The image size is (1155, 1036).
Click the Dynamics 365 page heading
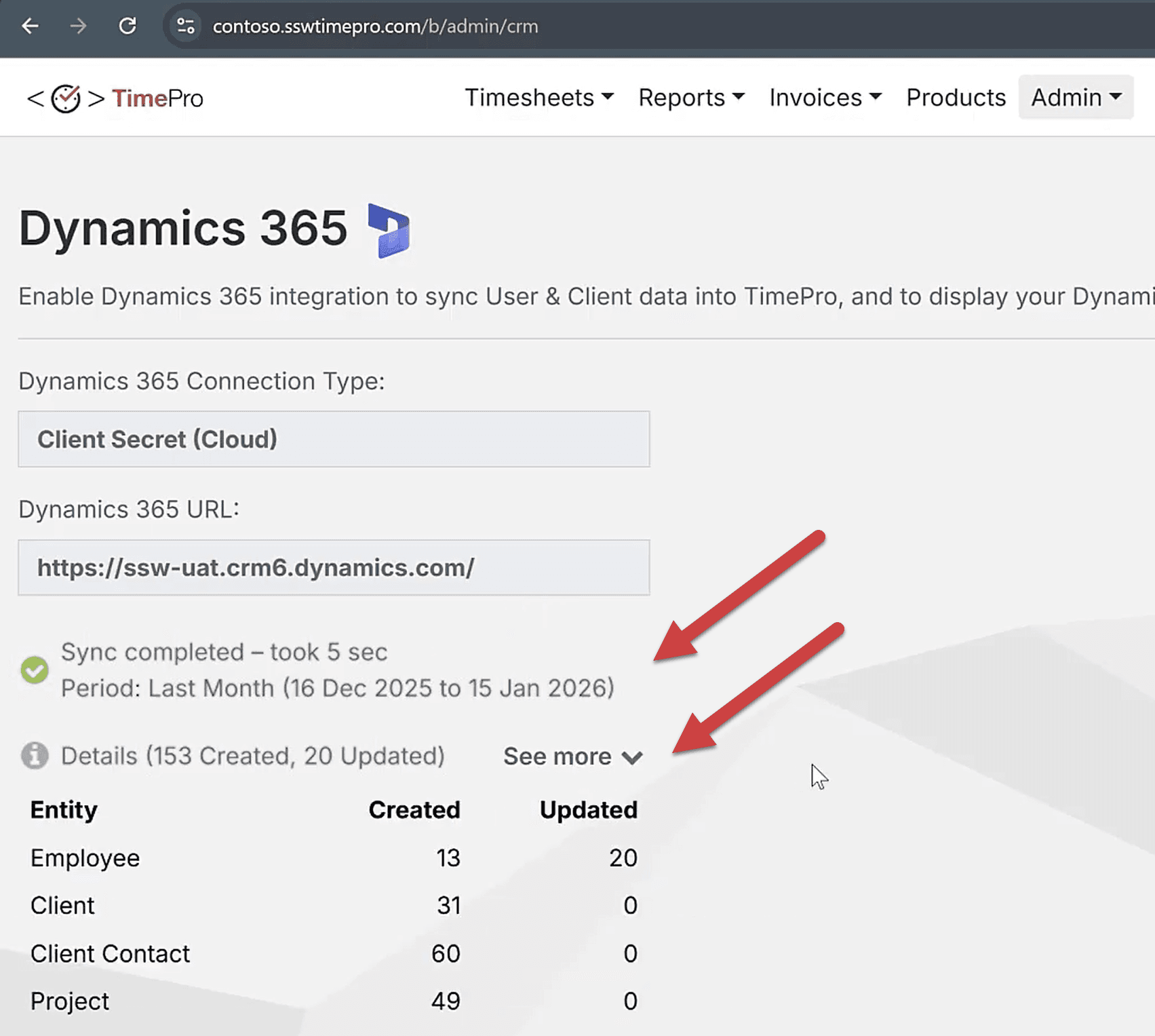click(x=183, y=228)
